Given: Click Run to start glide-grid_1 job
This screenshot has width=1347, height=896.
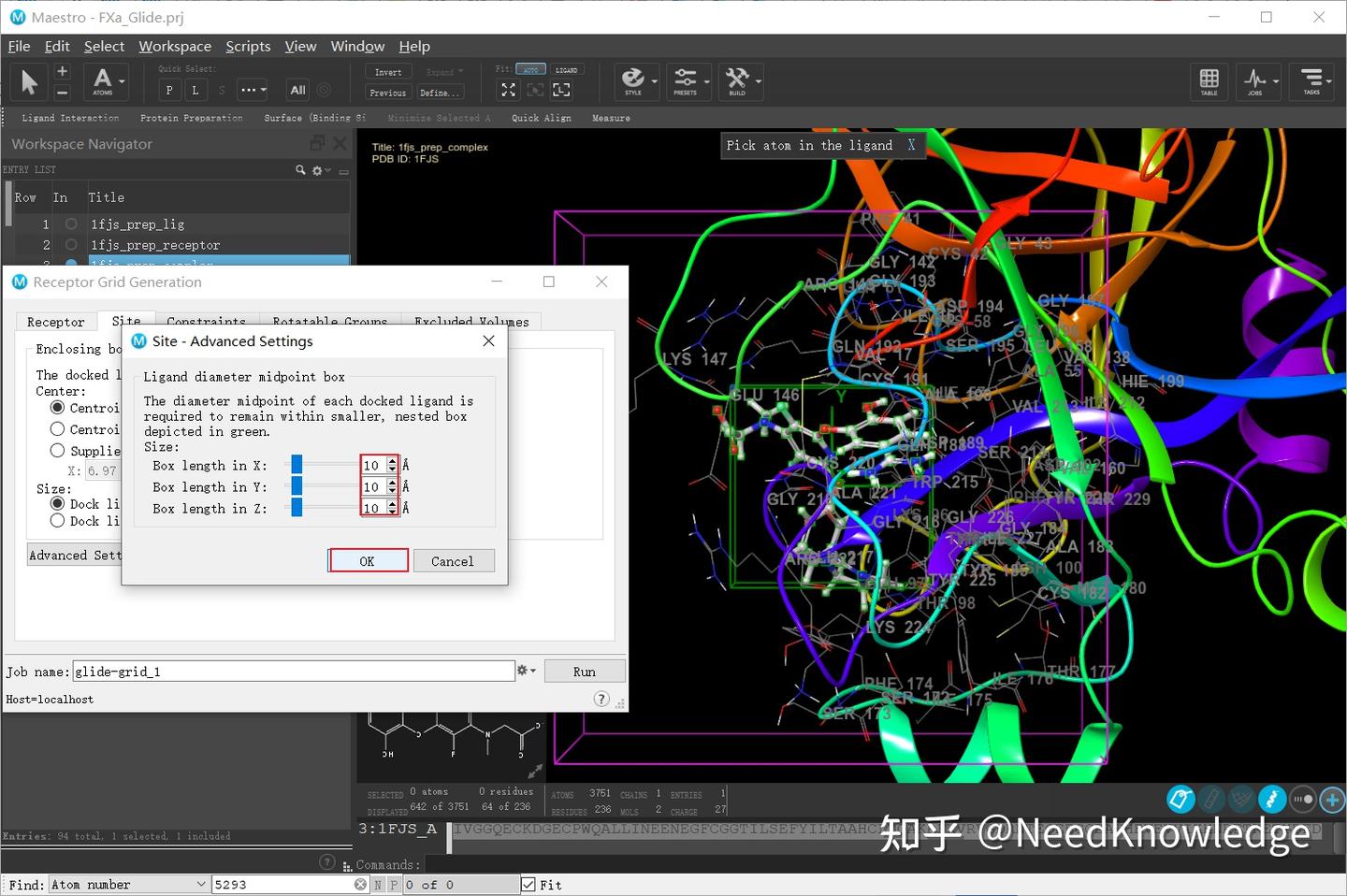Looking at the screenshot, I should click(584, 671).
